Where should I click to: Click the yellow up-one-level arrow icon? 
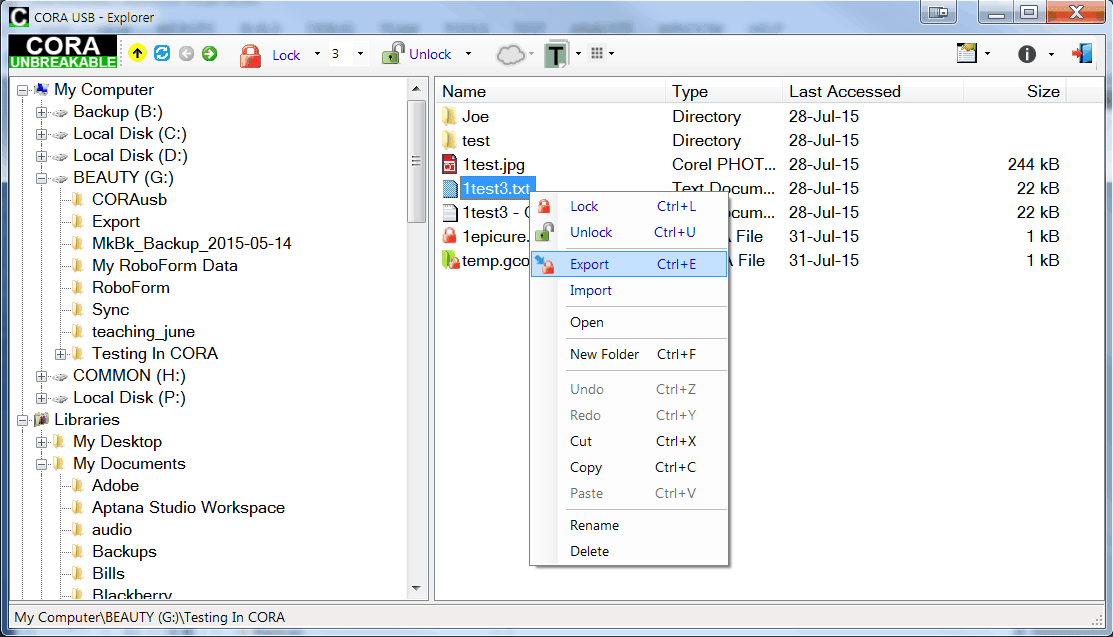(137, 53)
